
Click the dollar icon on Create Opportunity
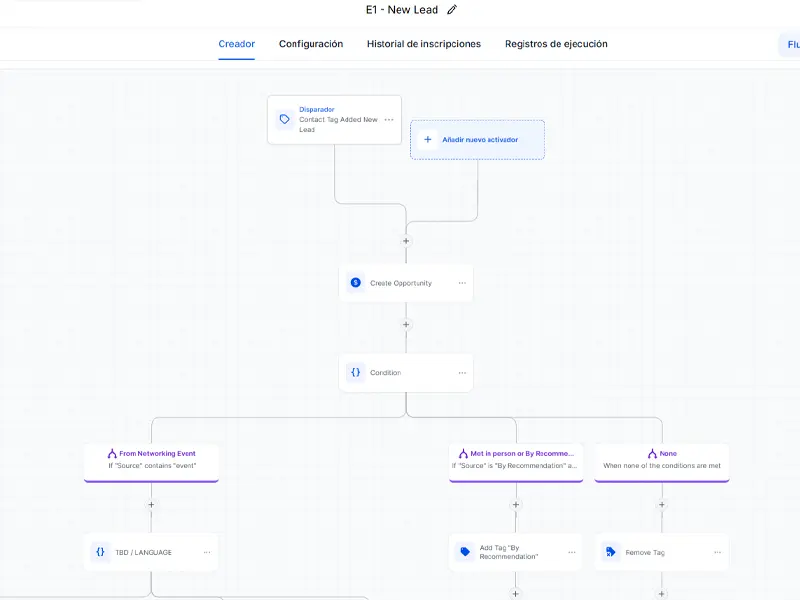(x=355, y=283)
